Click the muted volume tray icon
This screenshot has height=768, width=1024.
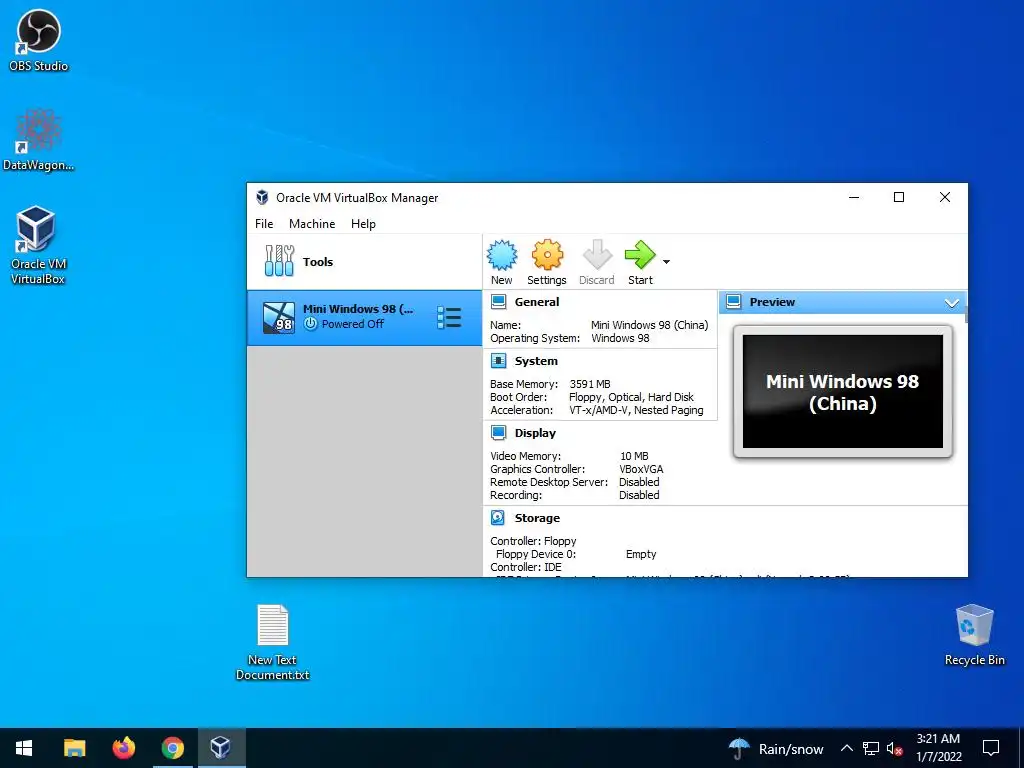[894, 748]
